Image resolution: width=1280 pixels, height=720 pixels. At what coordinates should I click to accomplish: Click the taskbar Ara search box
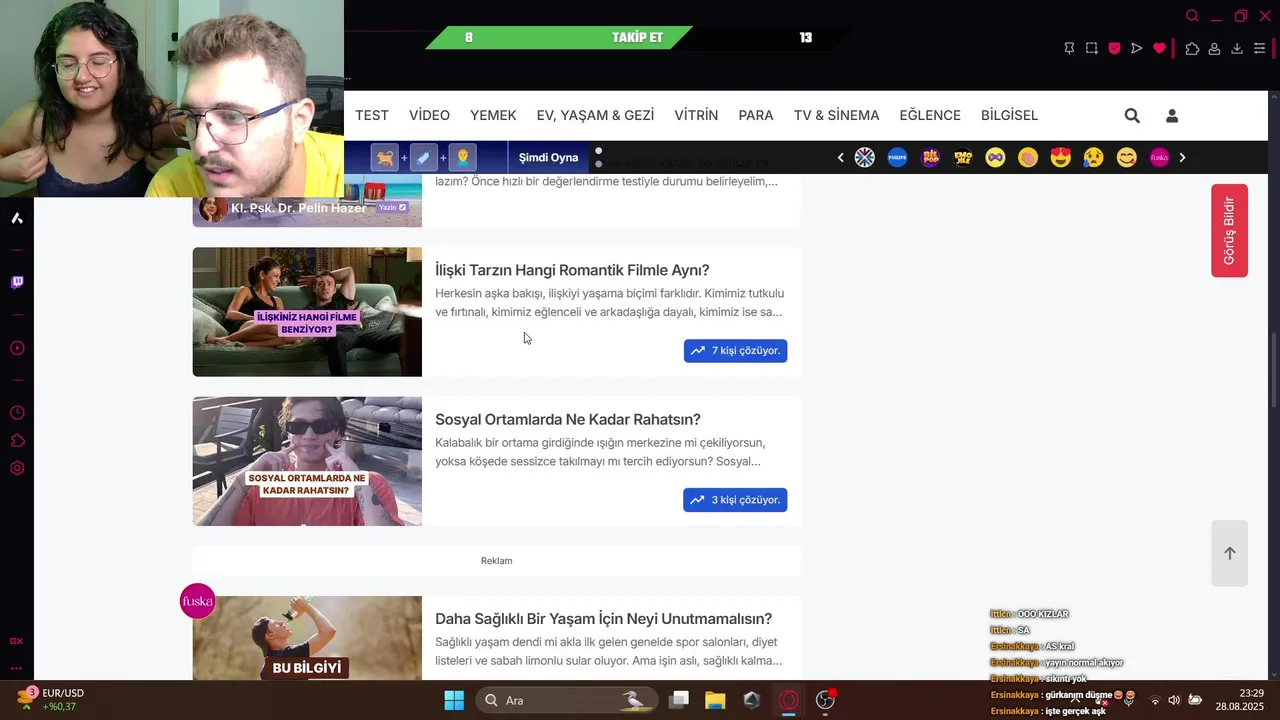pos(566,700)
